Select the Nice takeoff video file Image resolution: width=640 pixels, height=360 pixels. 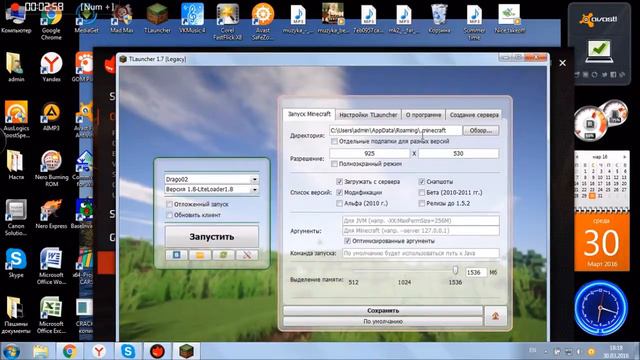pos(509,18)
